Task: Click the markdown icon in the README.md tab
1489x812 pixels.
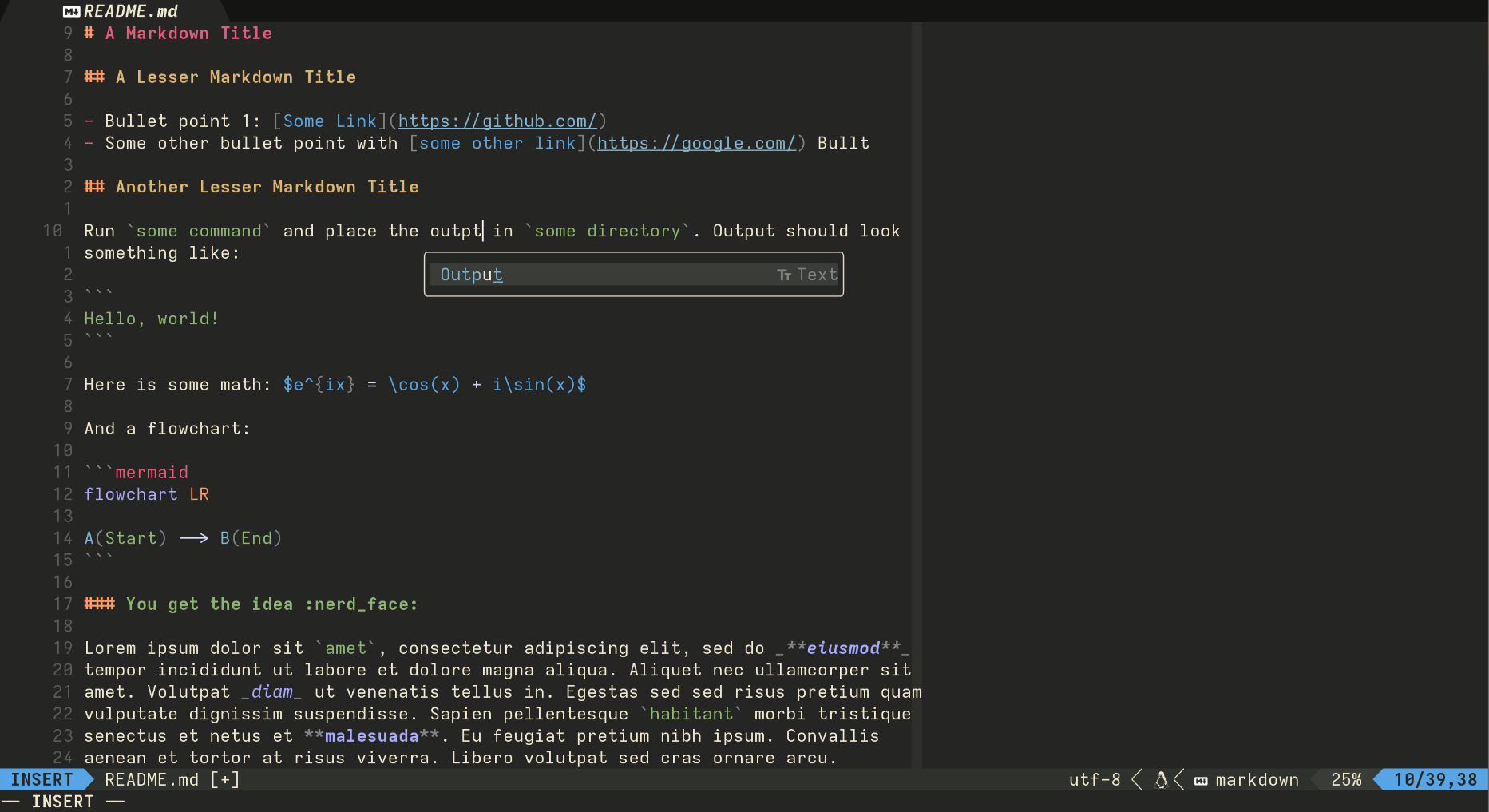Action: [71, 11]
